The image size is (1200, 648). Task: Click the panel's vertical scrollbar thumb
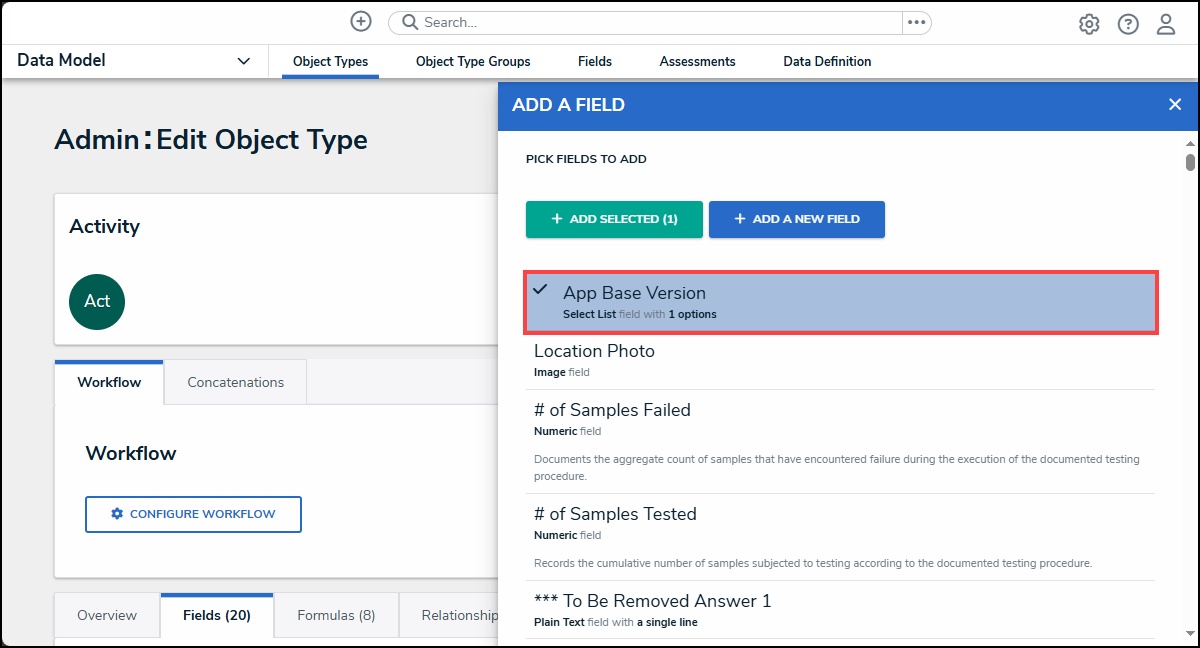point(1190,162)
